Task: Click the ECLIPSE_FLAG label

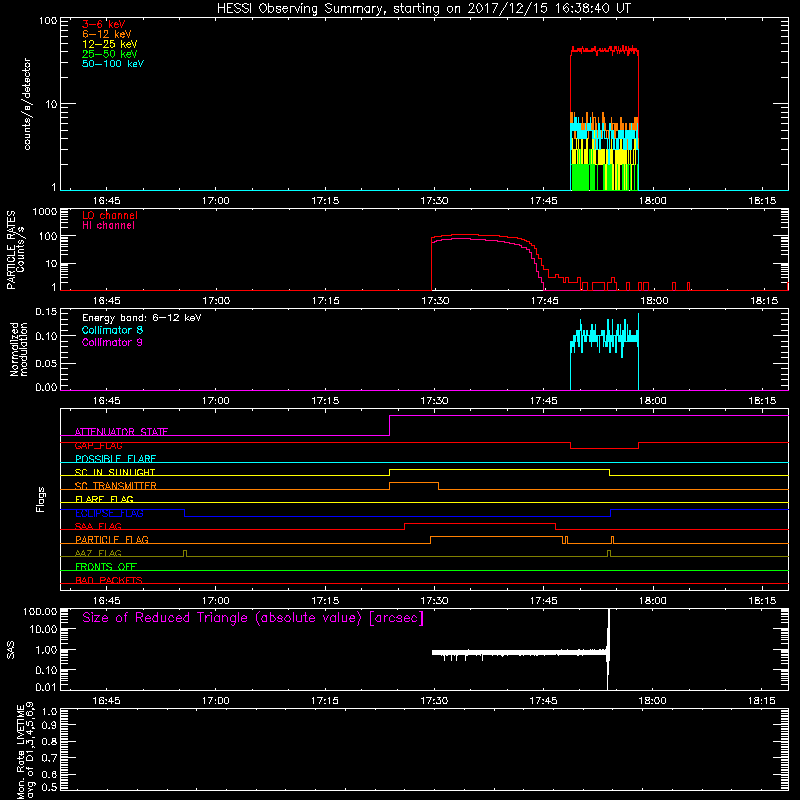Action: tap(109, 513)
